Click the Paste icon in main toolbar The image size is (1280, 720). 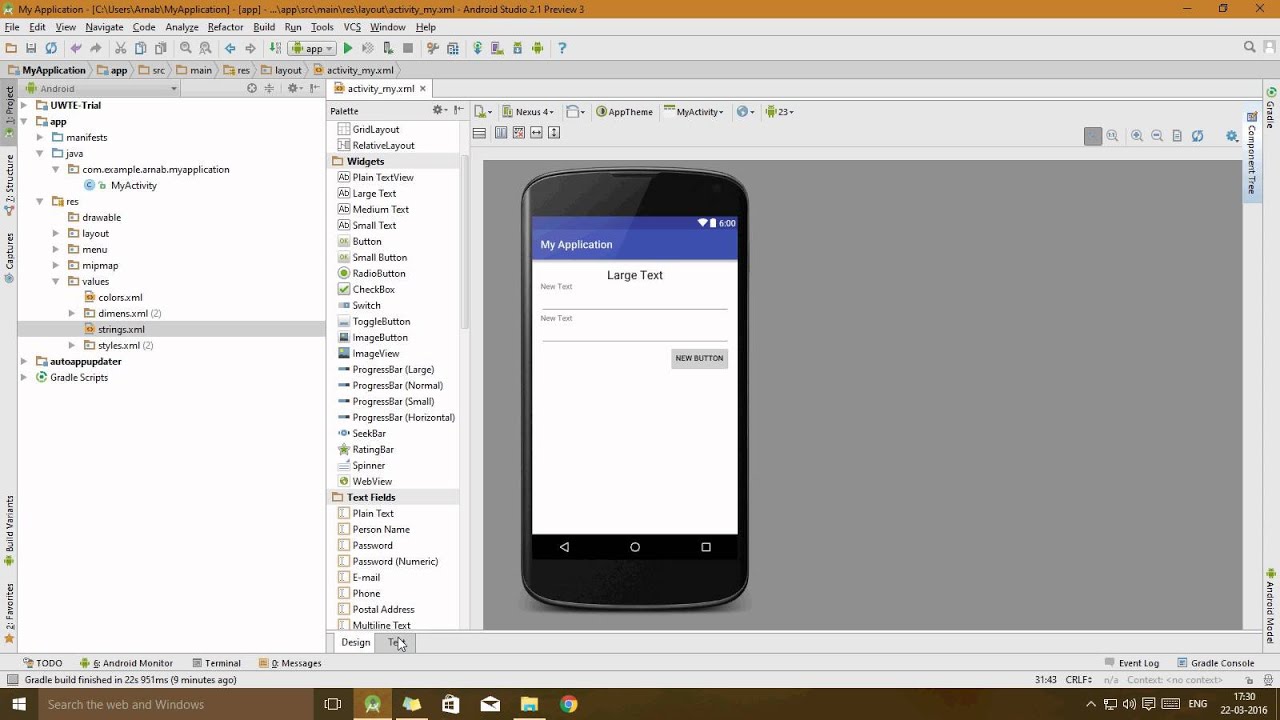coord(160,48)
